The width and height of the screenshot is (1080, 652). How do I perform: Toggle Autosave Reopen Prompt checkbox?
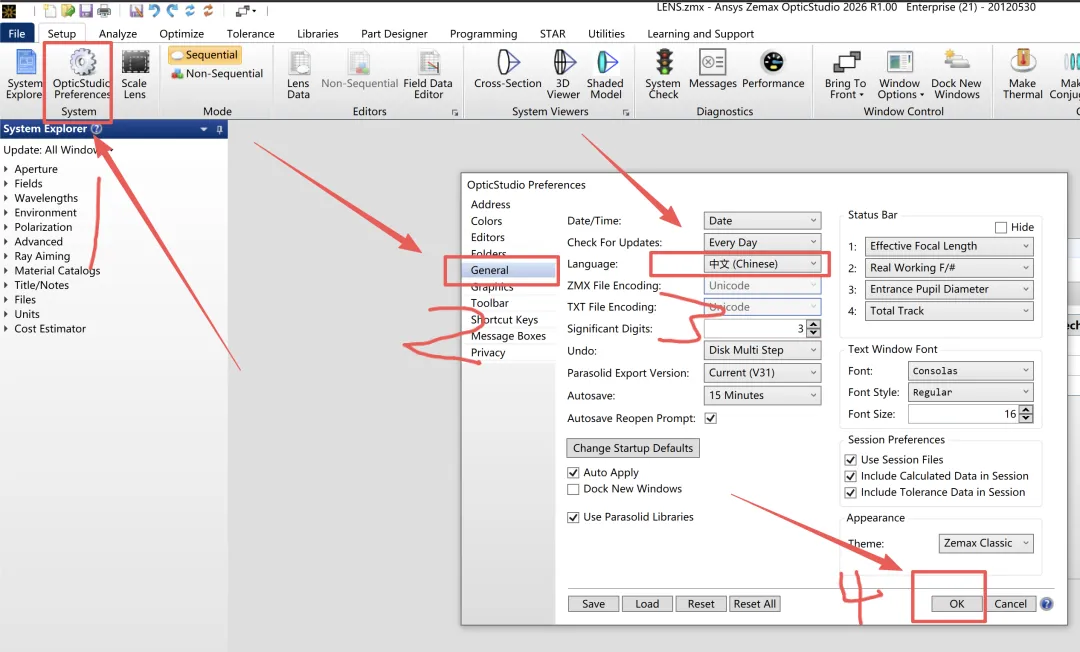tap(711, 418)
